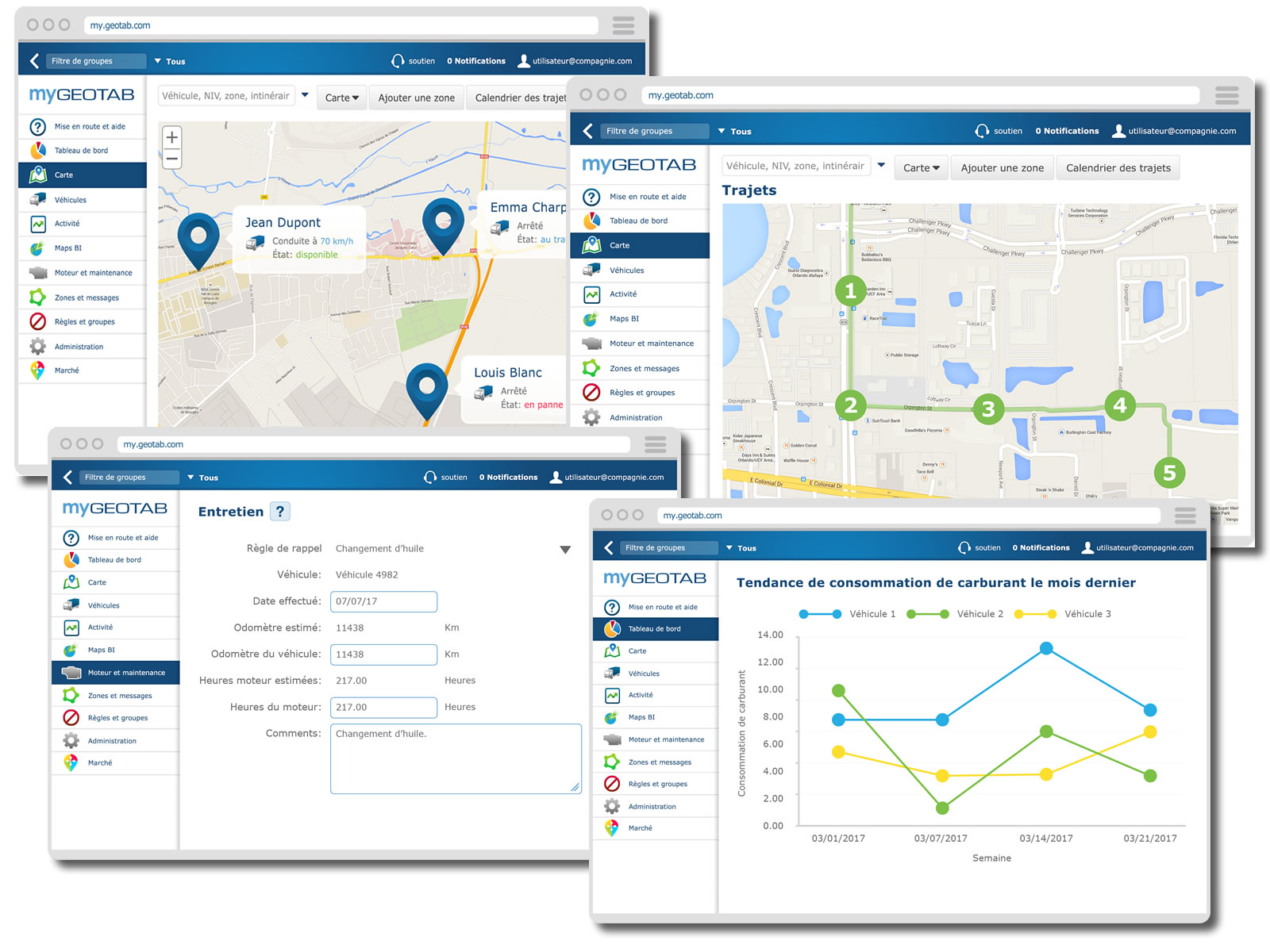The width and height of the screenshot is (1270, 952).
Task: Expand the Règle de rappel dropdown arrow
Action: click(x=565, y=550)
